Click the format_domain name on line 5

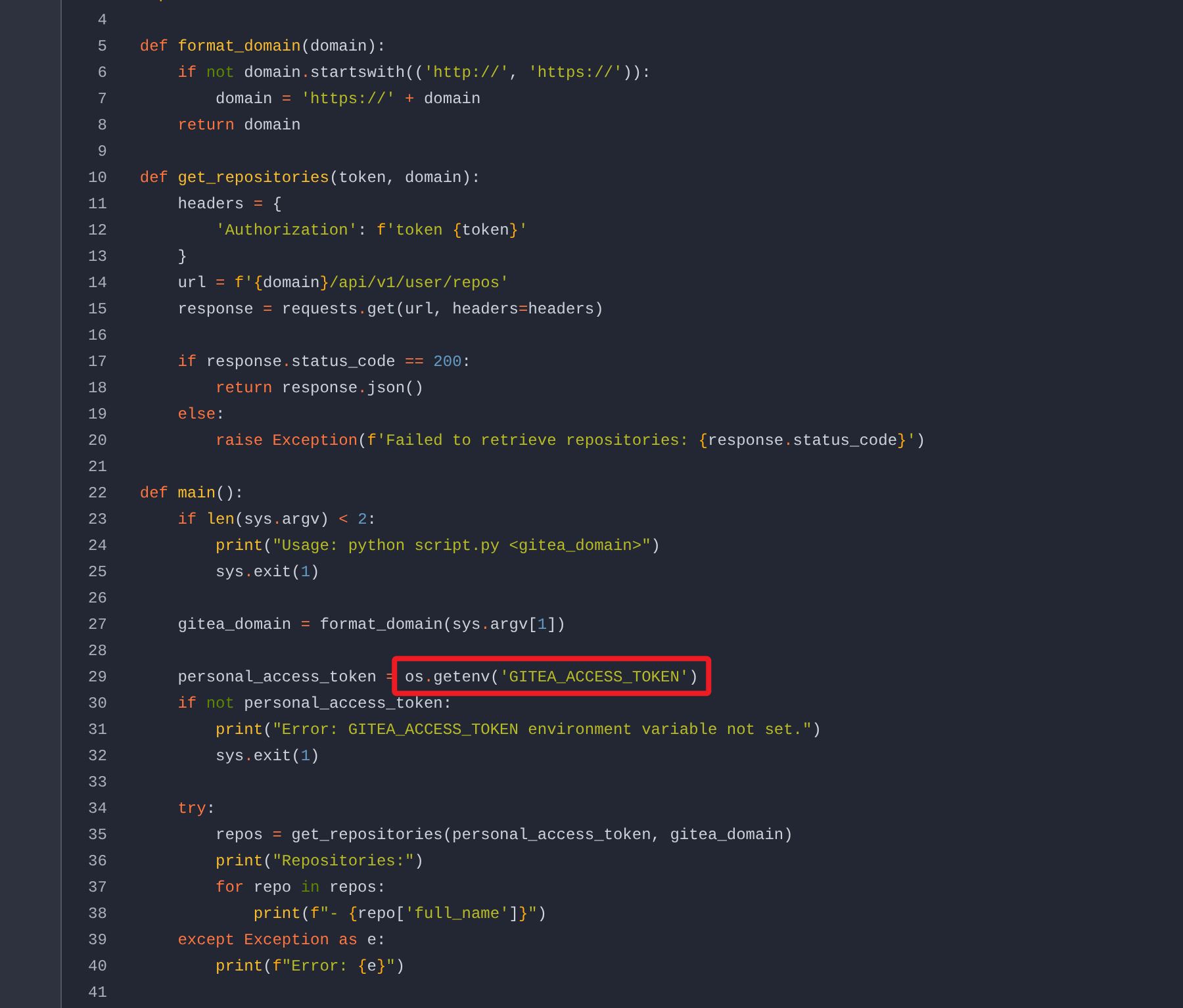point(239,46)
